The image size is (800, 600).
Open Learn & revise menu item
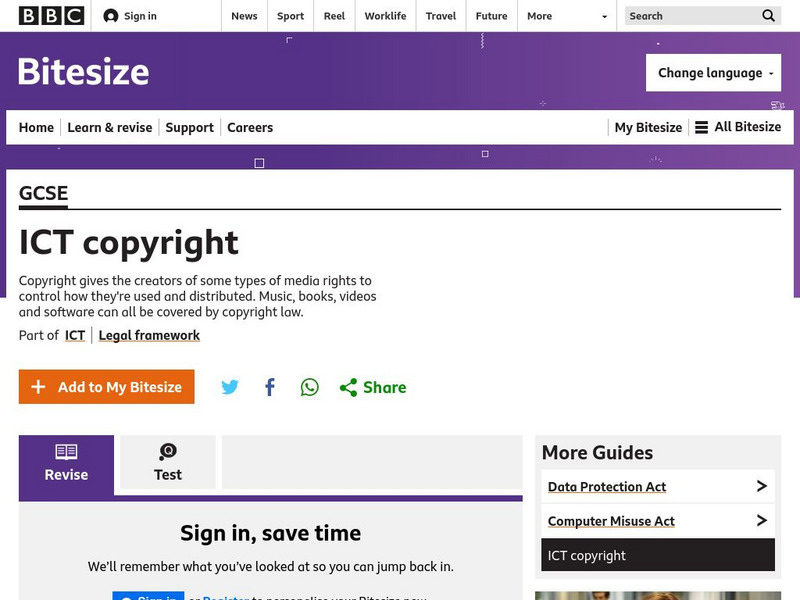click(110, 127)
